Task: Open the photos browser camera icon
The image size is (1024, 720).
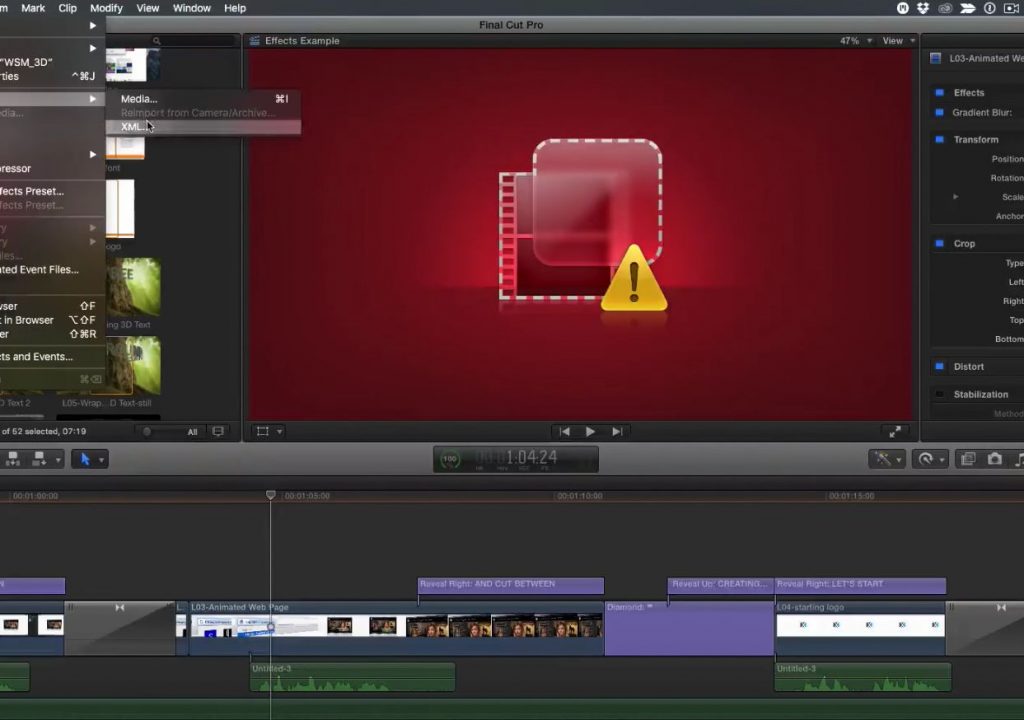Action: click(994, 459)
